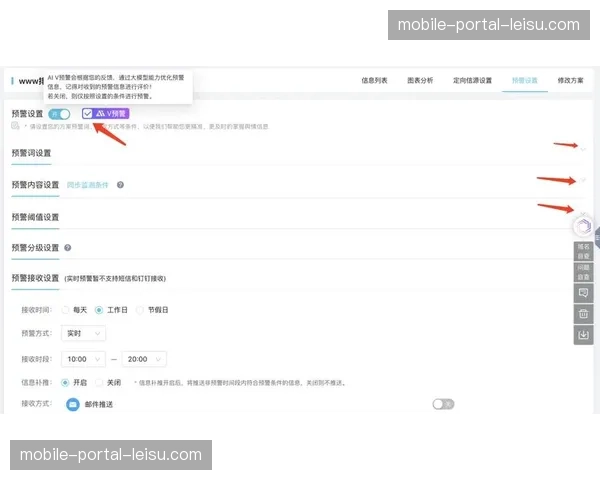Switch to the 定向信源设置 tab
This screenshot has width=600, height=480.
(x=473, y=80)
